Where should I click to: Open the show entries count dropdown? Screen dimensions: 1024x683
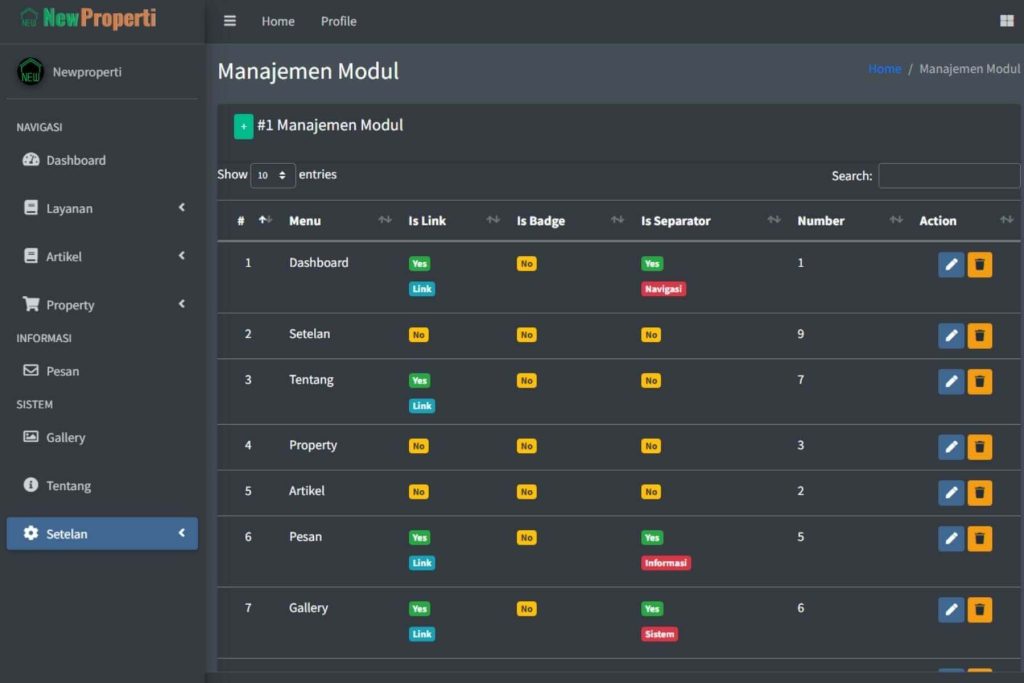273,175
